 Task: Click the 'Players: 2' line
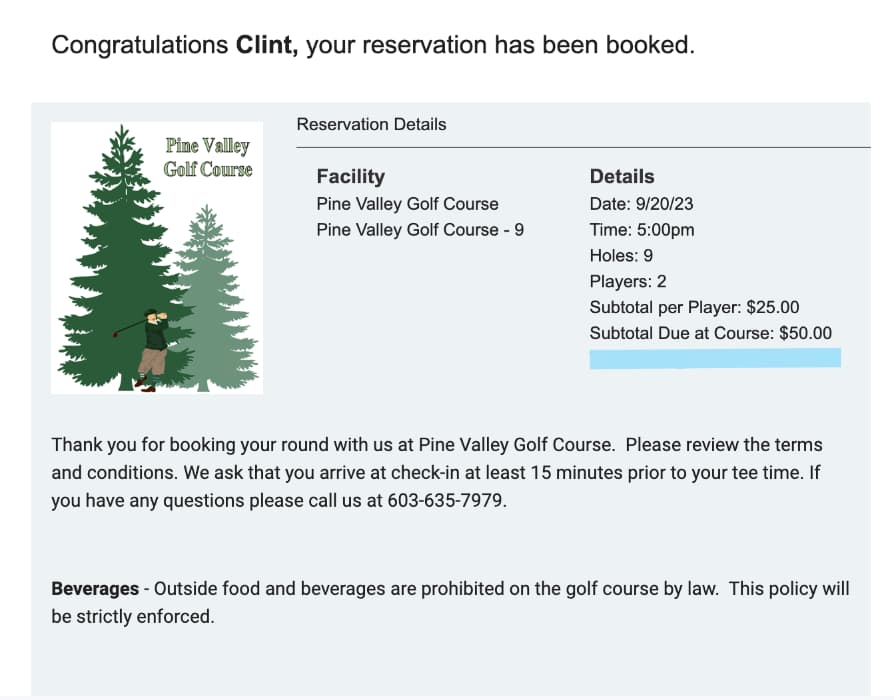coord(628,281)
